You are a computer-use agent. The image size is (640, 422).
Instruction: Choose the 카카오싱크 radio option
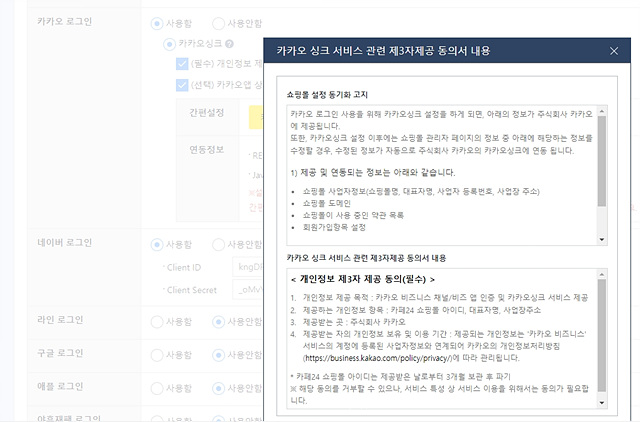coord(169,44)
